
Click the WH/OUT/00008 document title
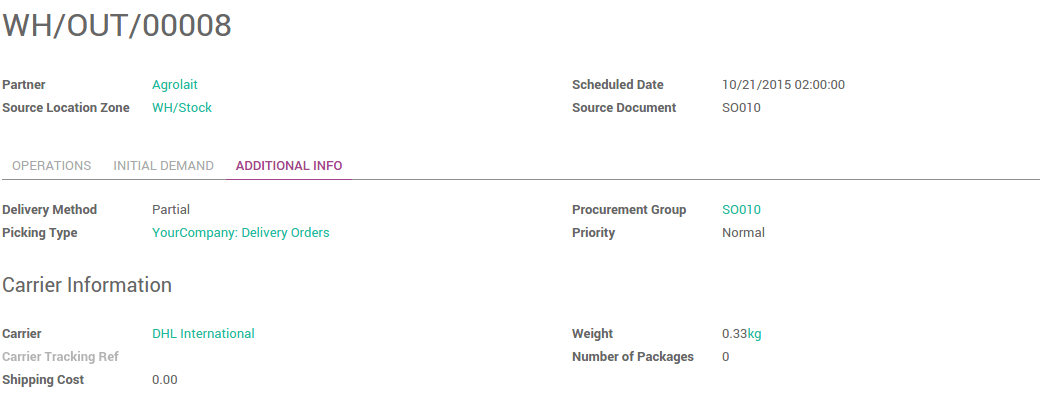pos(117,27)
